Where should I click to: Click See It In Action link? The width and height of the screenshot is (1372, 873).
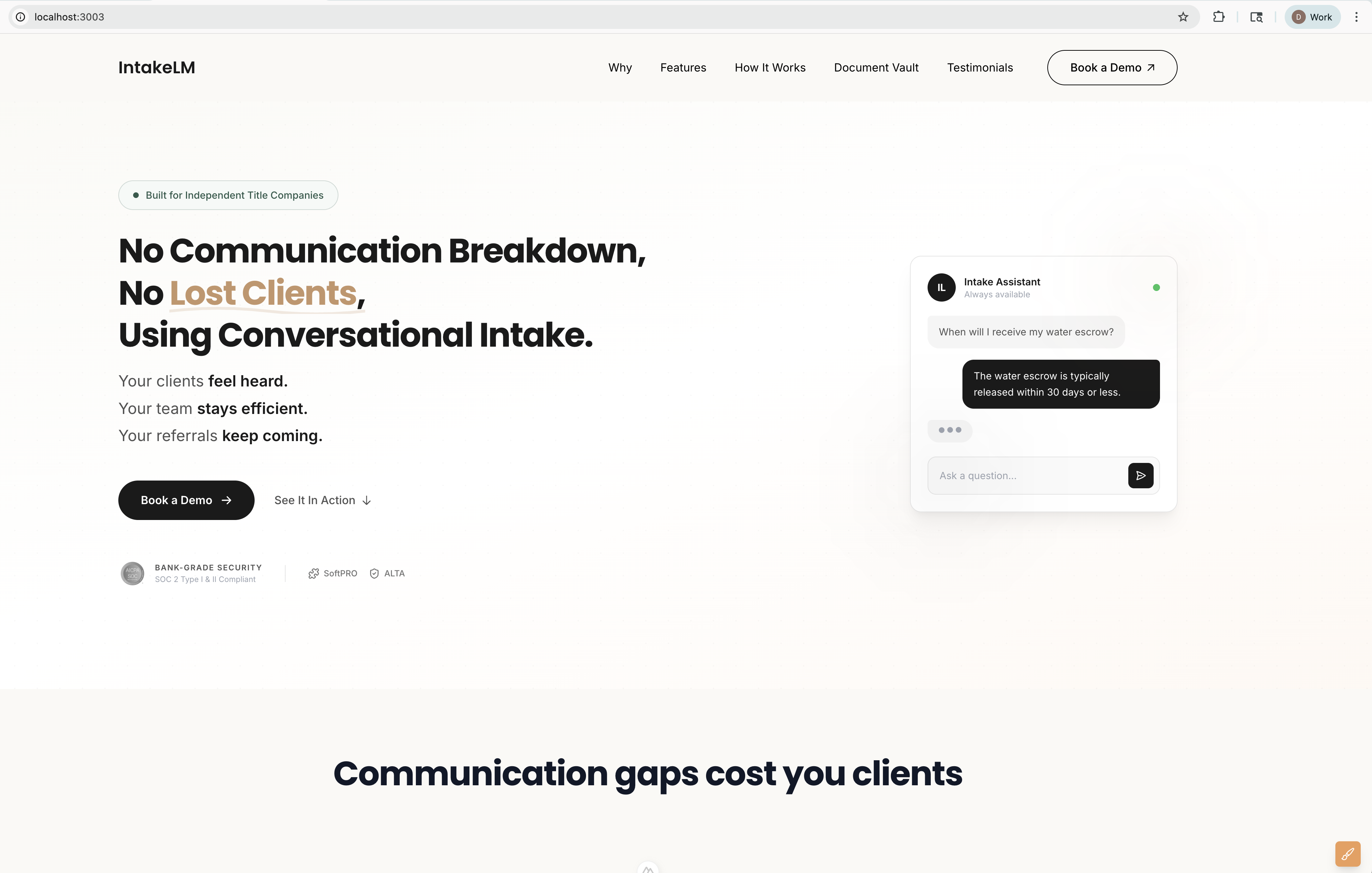coord(323,500)
